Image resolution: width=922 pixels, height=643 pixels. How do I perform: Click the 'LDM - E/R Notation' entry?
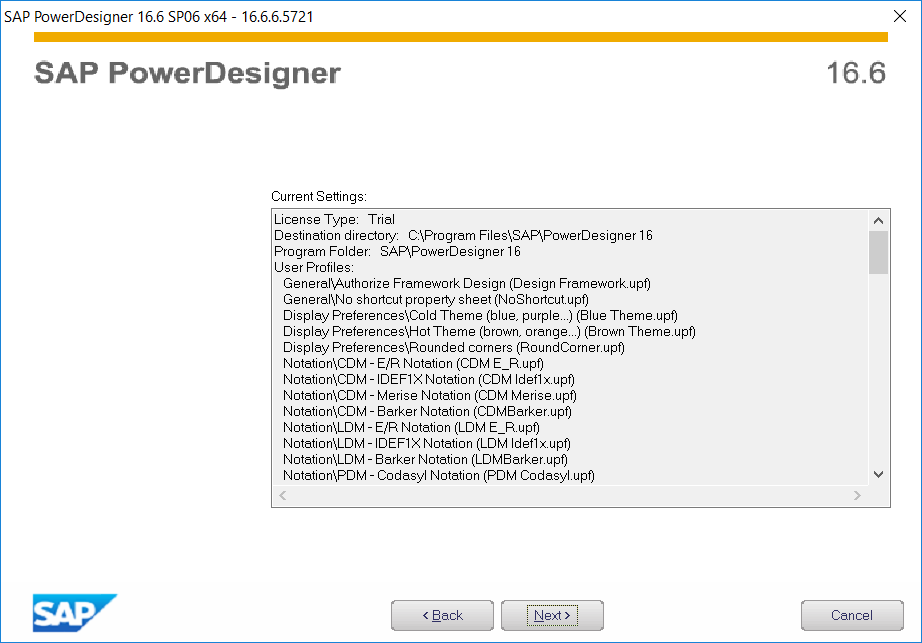[411, 427]
